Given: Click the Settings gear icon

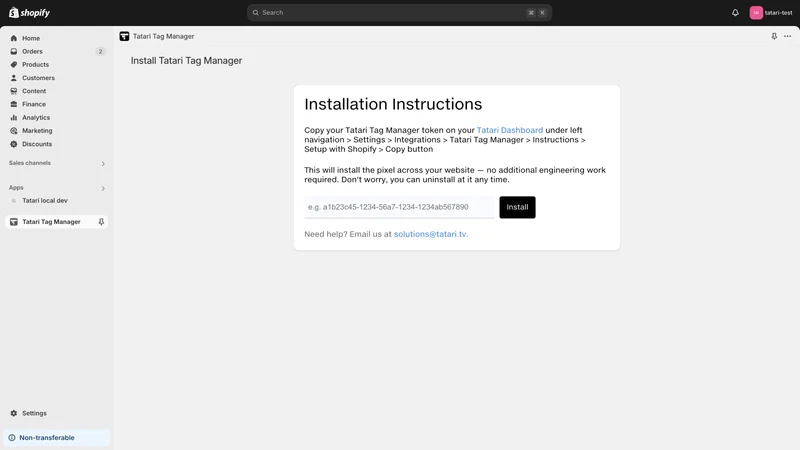Looking at the screenshot, I should tap(14, 413).
